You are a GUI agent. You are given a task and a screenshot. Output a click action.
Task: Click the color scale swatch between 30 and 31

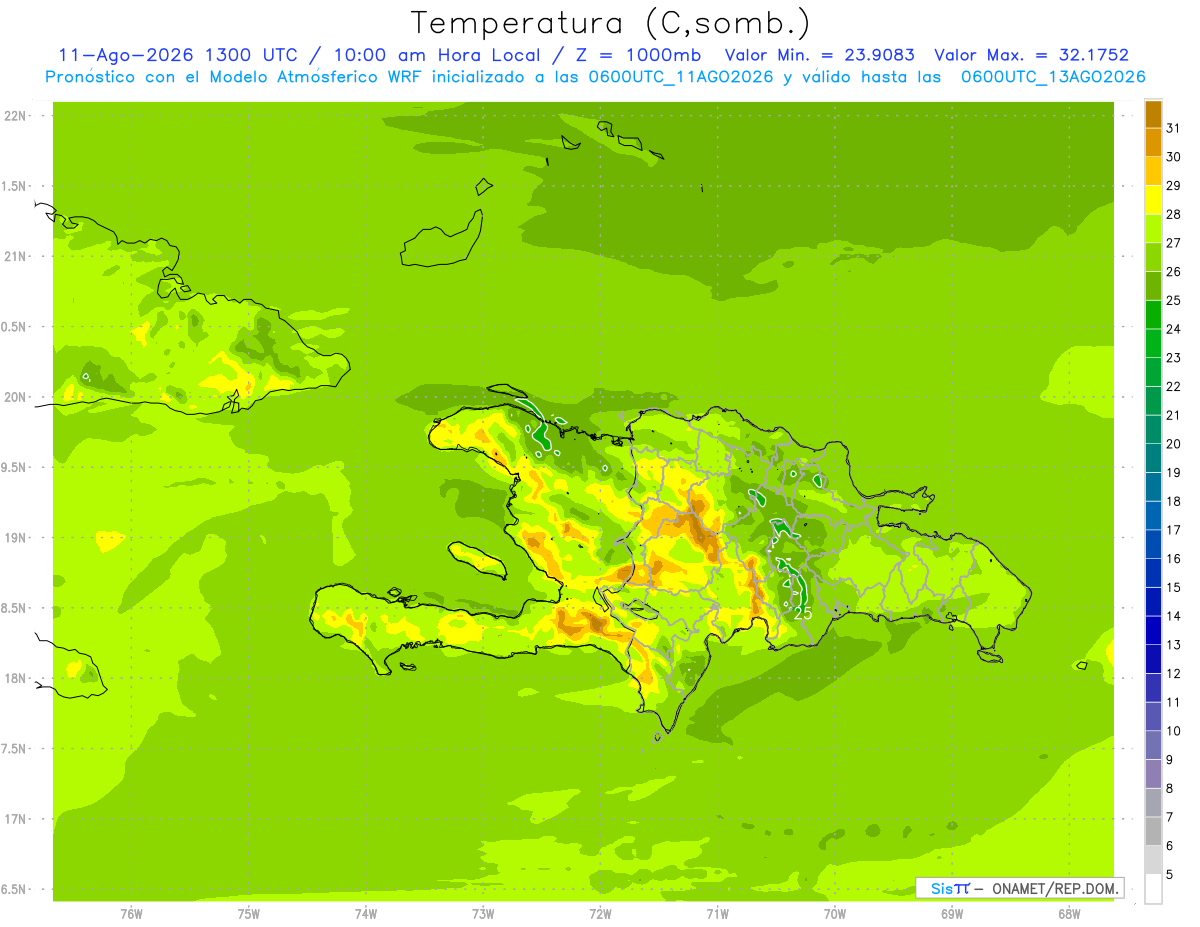[x=1153, y=143]
